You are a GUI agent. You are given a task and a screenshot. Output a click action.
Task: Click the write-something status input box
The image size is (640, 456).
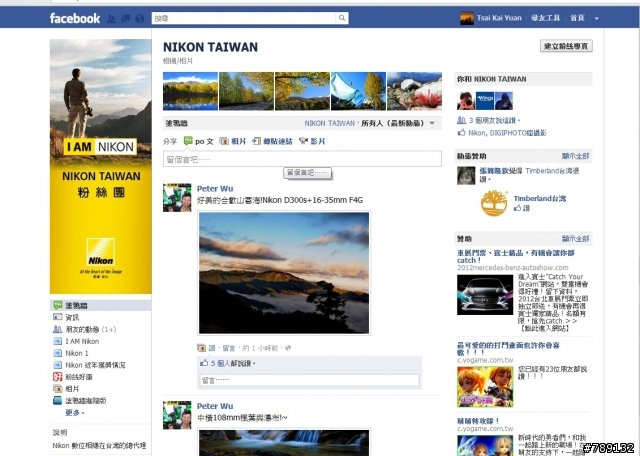(x=302, y=159)
